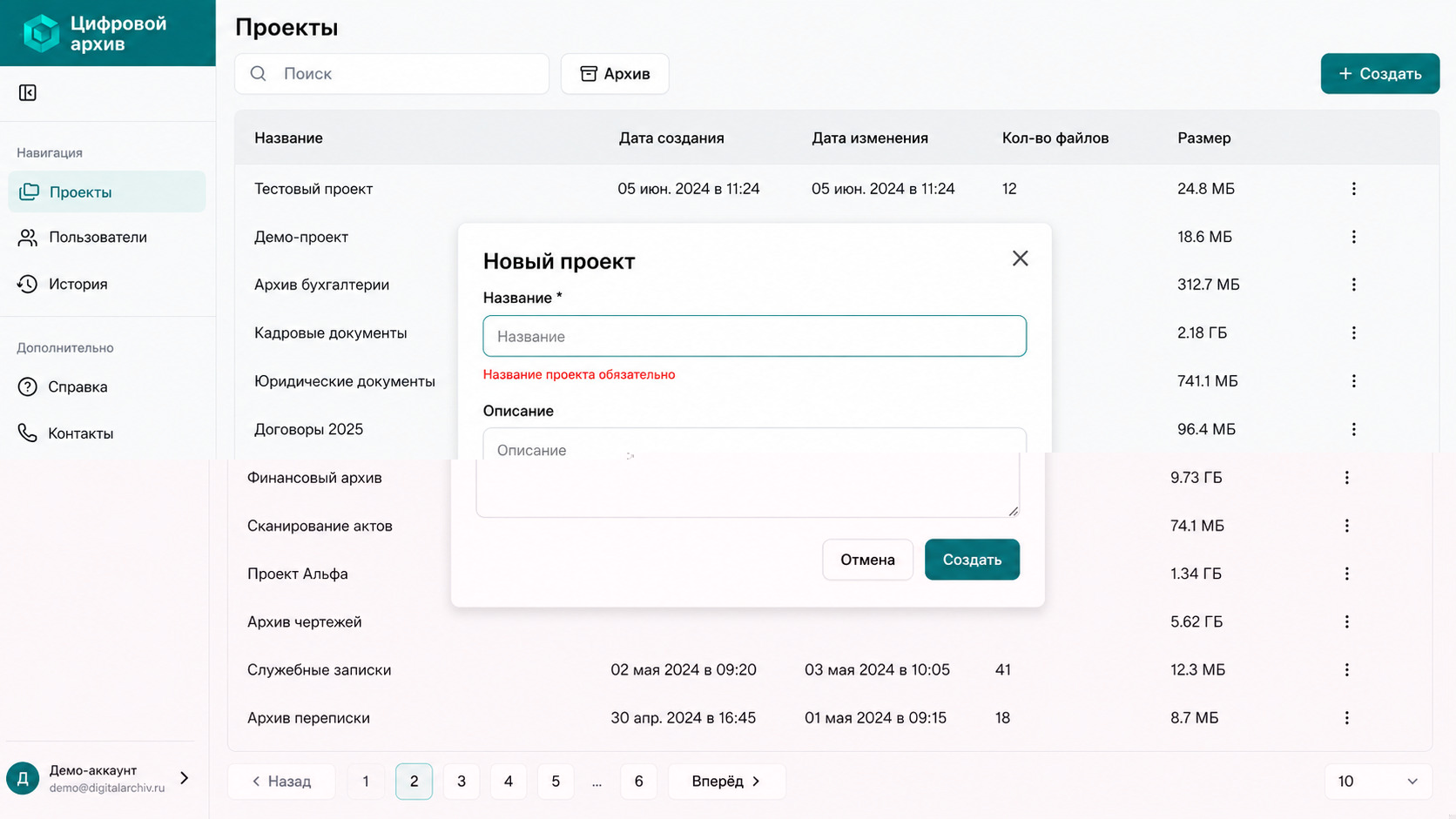
Task: Open the Справка help icon
Action: click(x=28, y=386)
